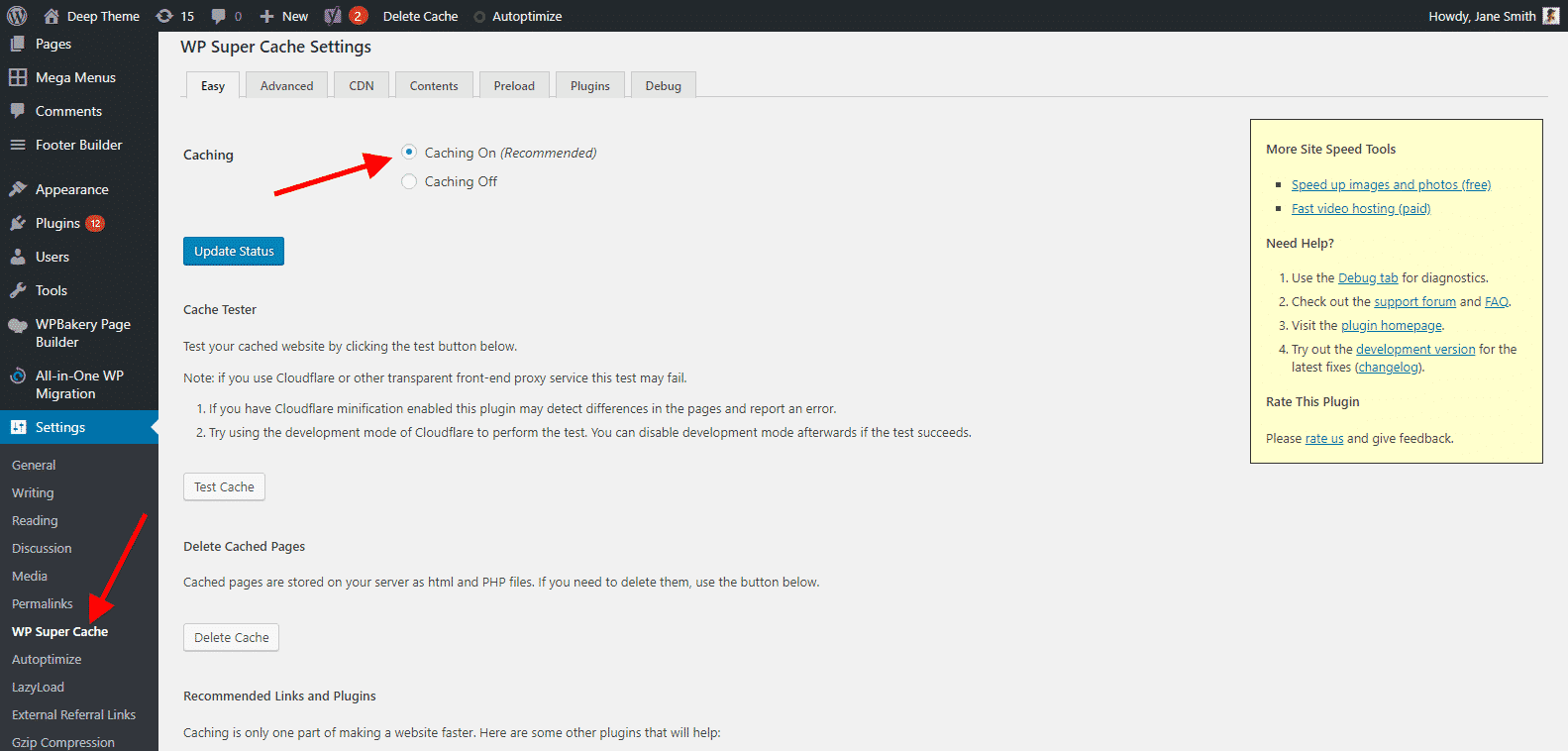Open Discussion settings submenu item
1568x751 pixels.
point(42,548)
